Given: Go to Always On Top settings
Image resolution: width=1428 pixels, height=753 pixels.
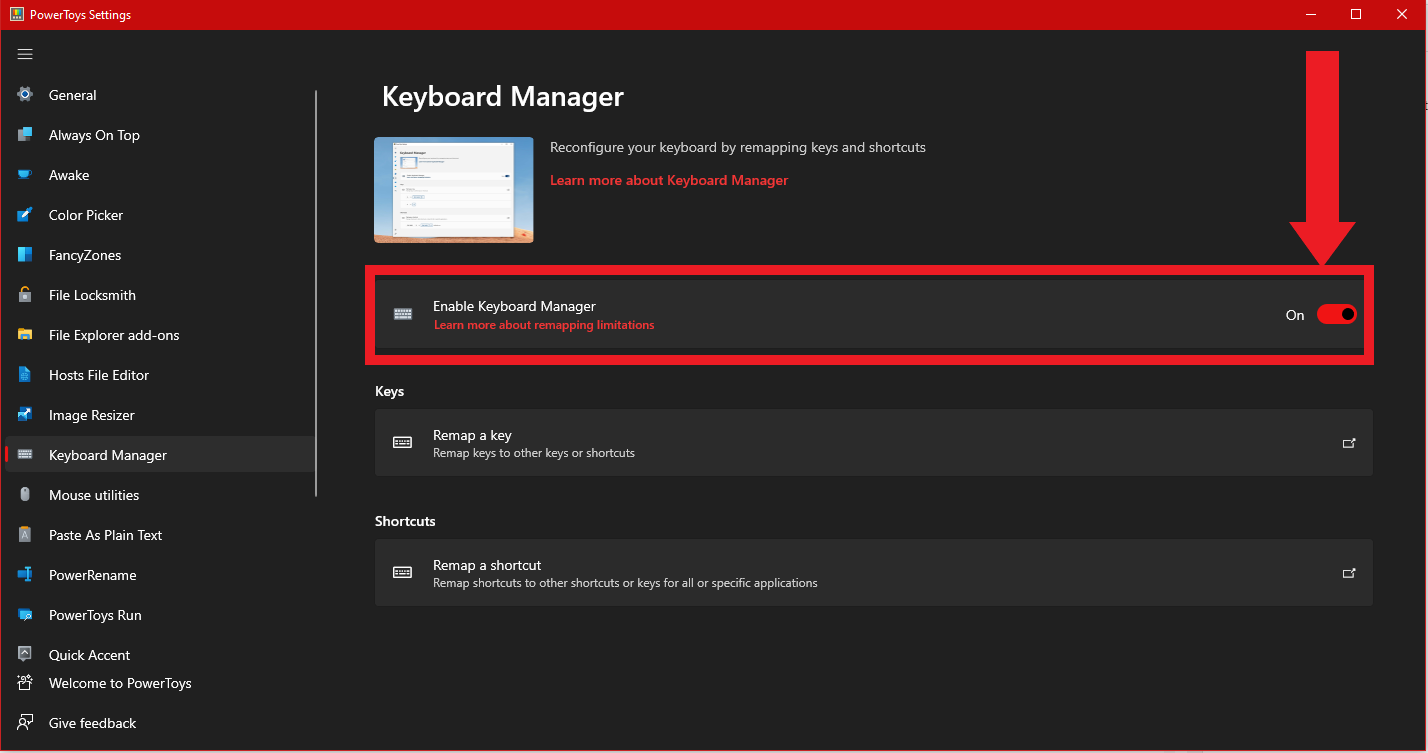Looking at the screenshot, I should 160,135.
